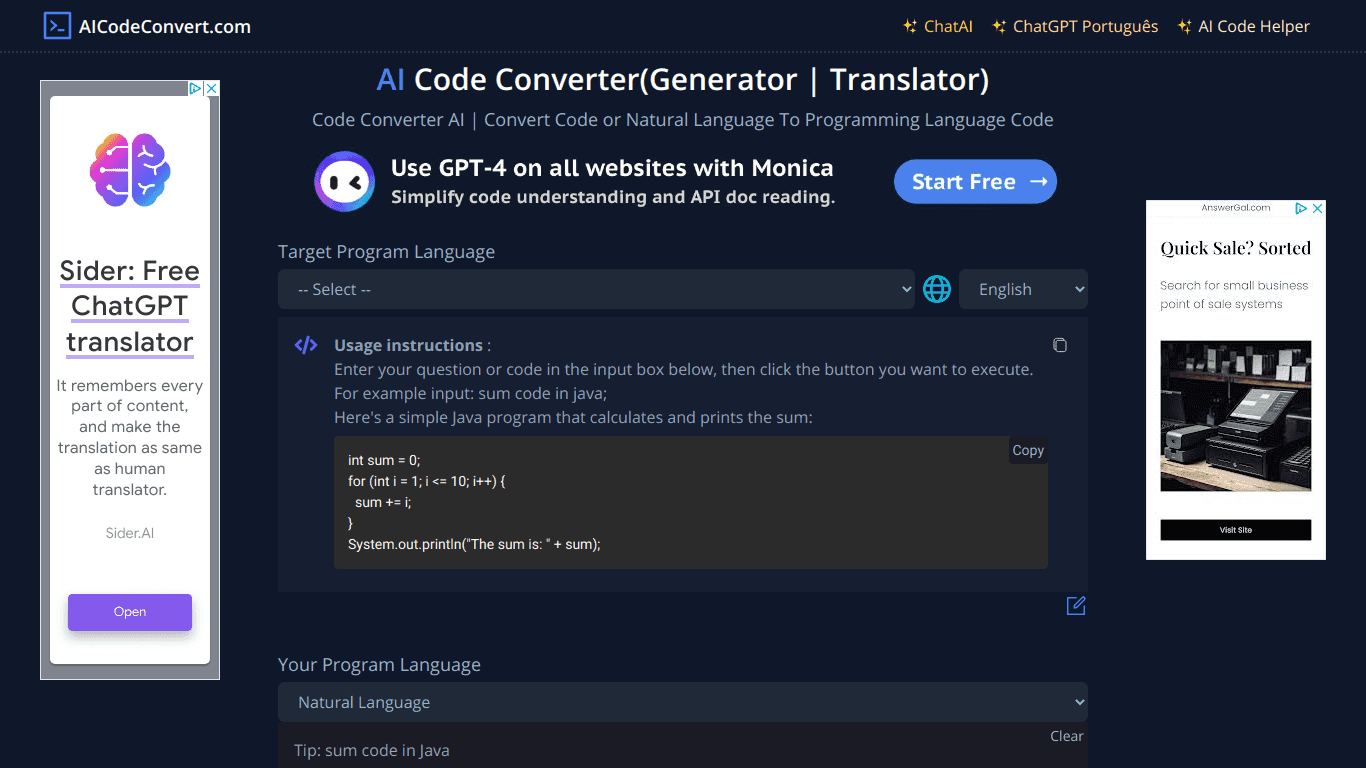Screen dimensions: 1366x768
Task: Click the code symbol beside Usage instructions
Action: (305, 344)
